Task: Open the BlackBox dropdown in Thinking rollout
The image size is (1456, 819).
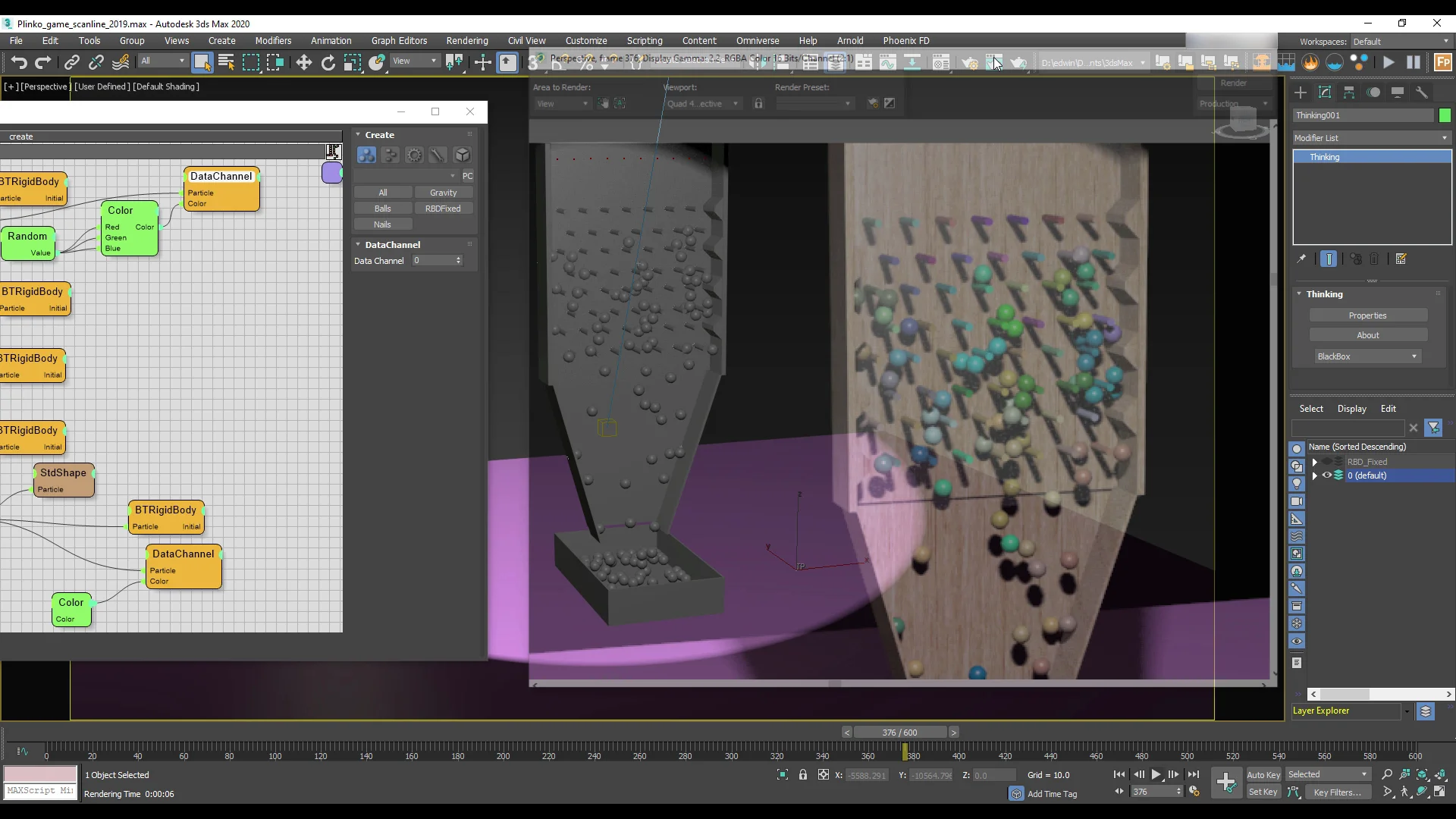Action: tap(1367, 356)
